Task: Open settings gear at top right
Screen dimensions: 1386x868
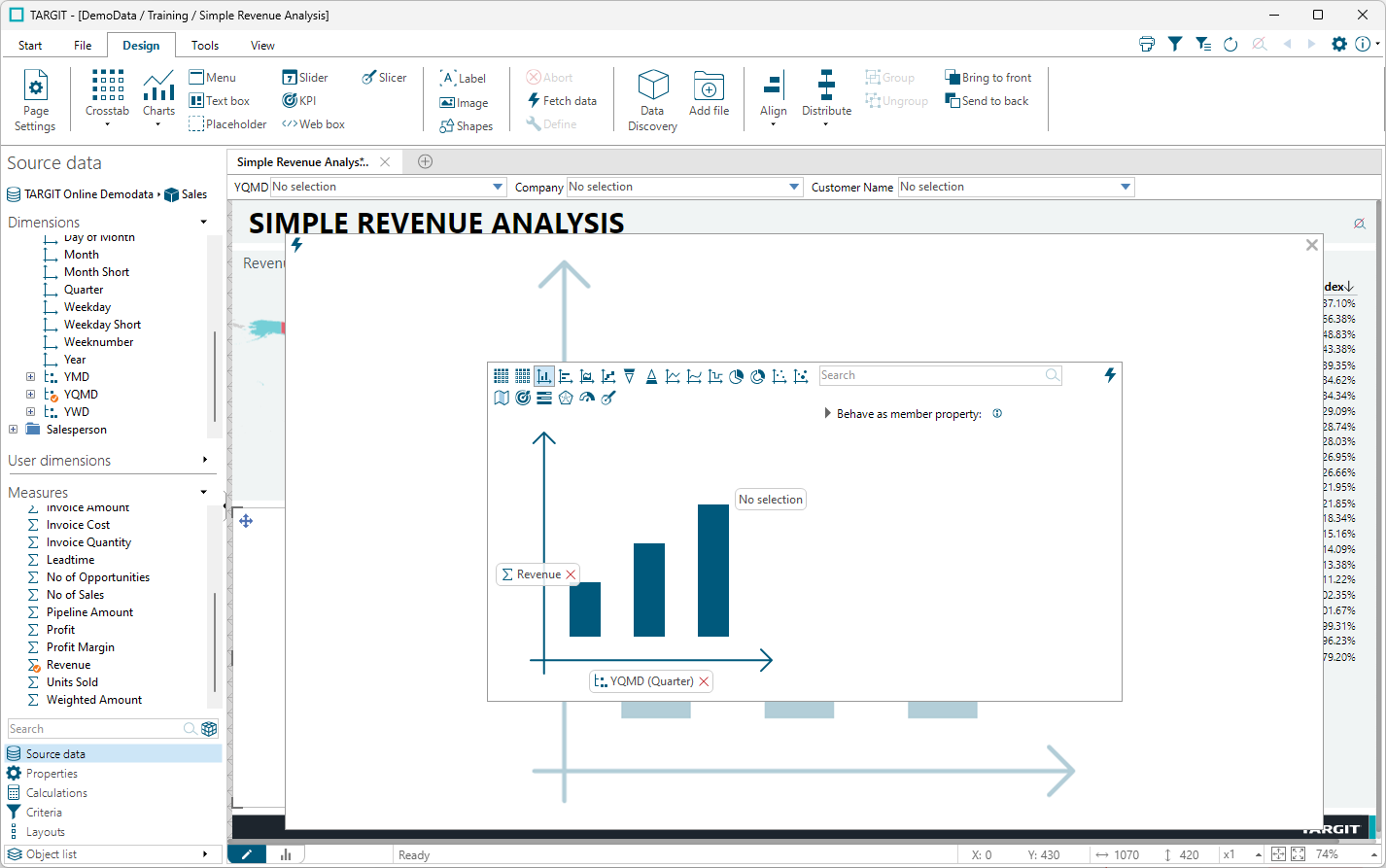Action: [1339, 44]
